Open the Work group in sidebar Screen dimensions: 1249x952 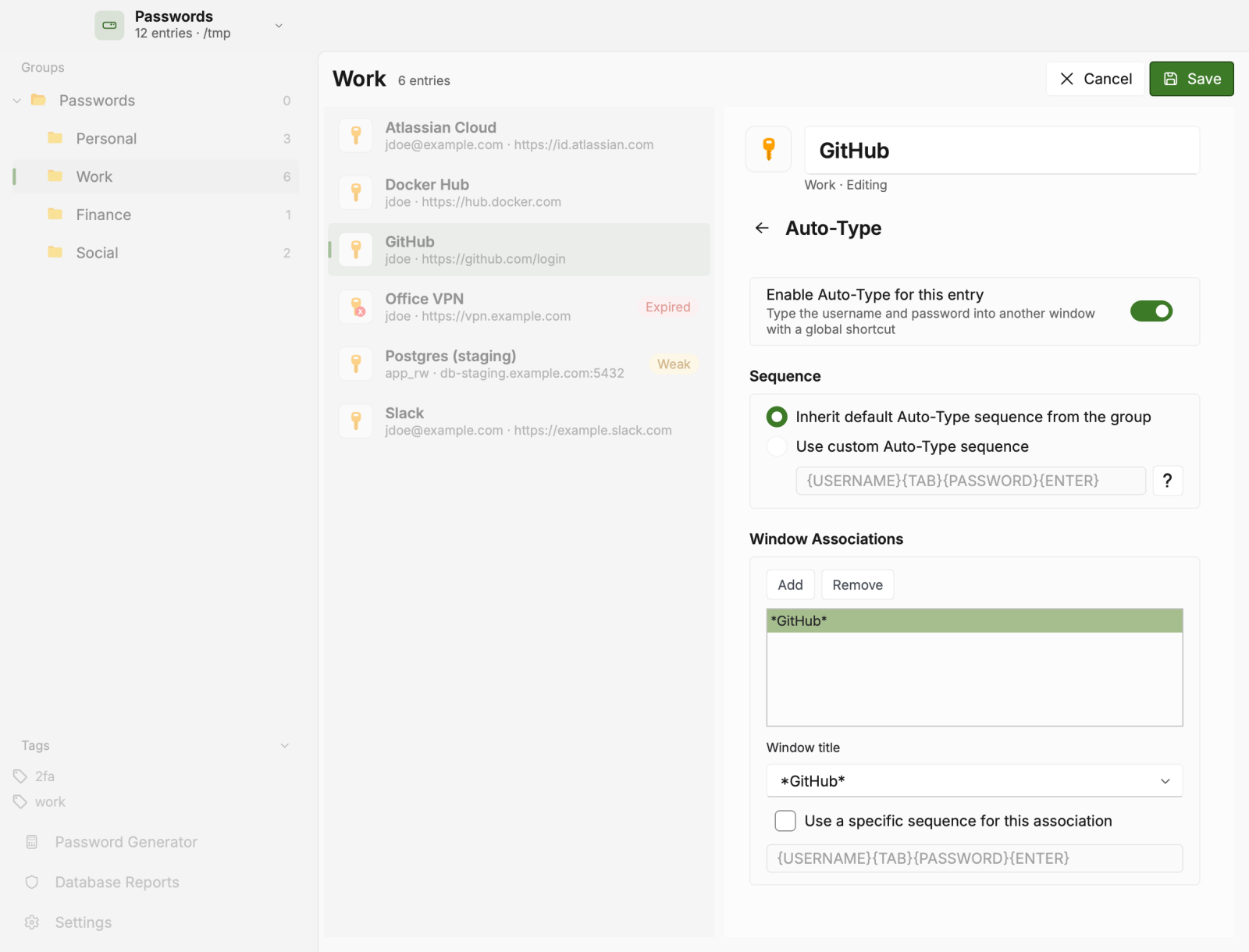[x=156, y=176]
